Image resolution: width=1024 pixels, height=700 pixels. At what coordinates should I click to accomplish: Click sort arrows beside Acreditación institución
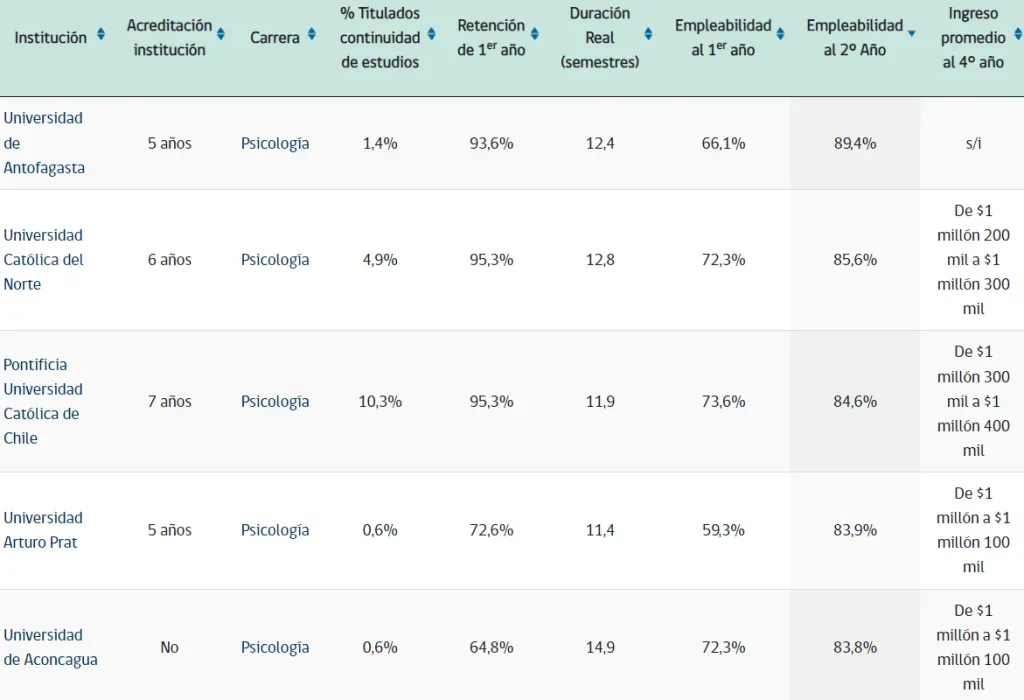pos(221,35)
